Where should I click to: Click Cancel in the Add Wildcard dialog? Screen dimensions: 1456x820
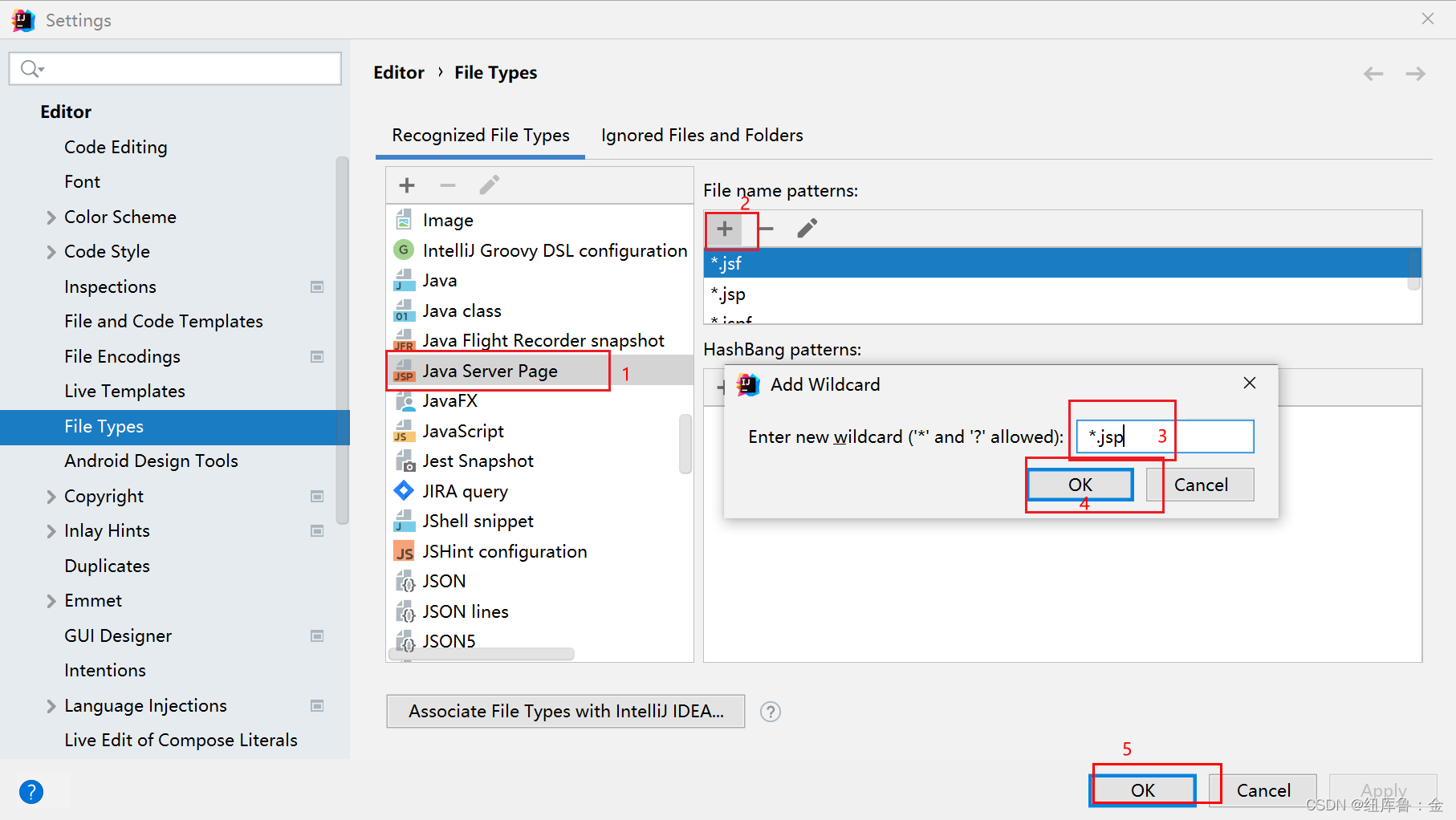tap(1201, 485)
